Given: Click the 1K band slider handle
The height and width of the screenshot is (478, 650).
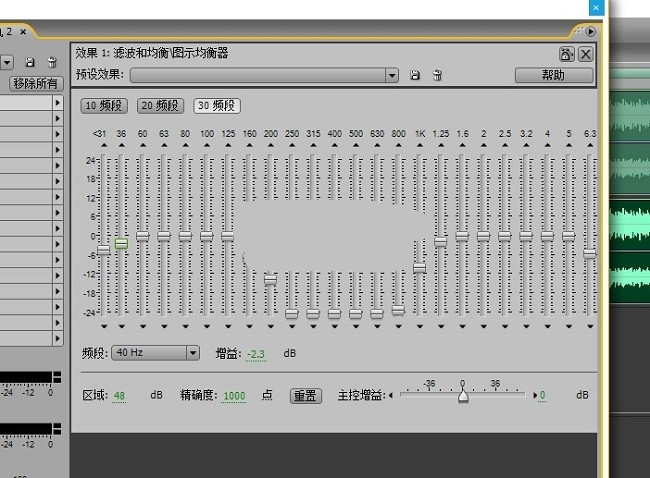Looking at the screenshot, I should pos(420,268).
